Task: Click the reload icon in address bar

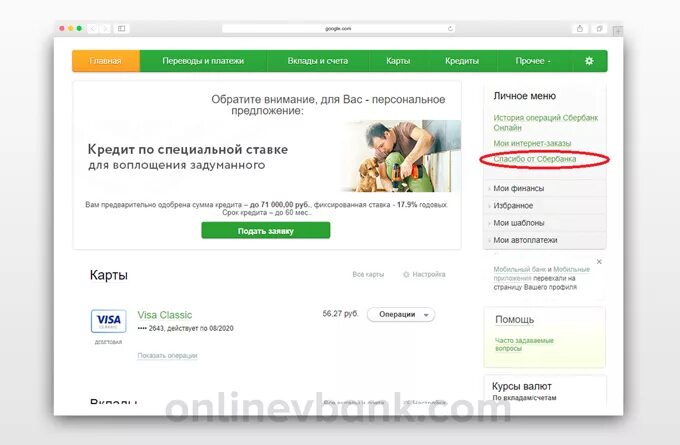Action: [x=450, y=29]
